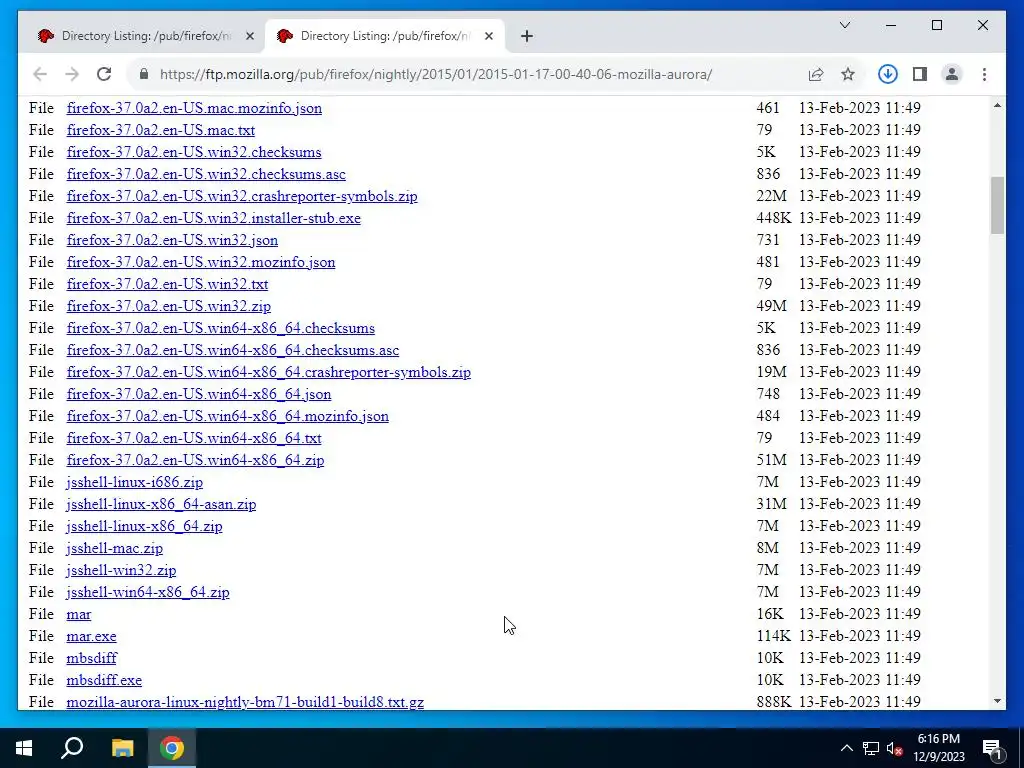Click the vertical scrollbar thumb
This screenshot has width=1024, height=768.
point(997,205)
